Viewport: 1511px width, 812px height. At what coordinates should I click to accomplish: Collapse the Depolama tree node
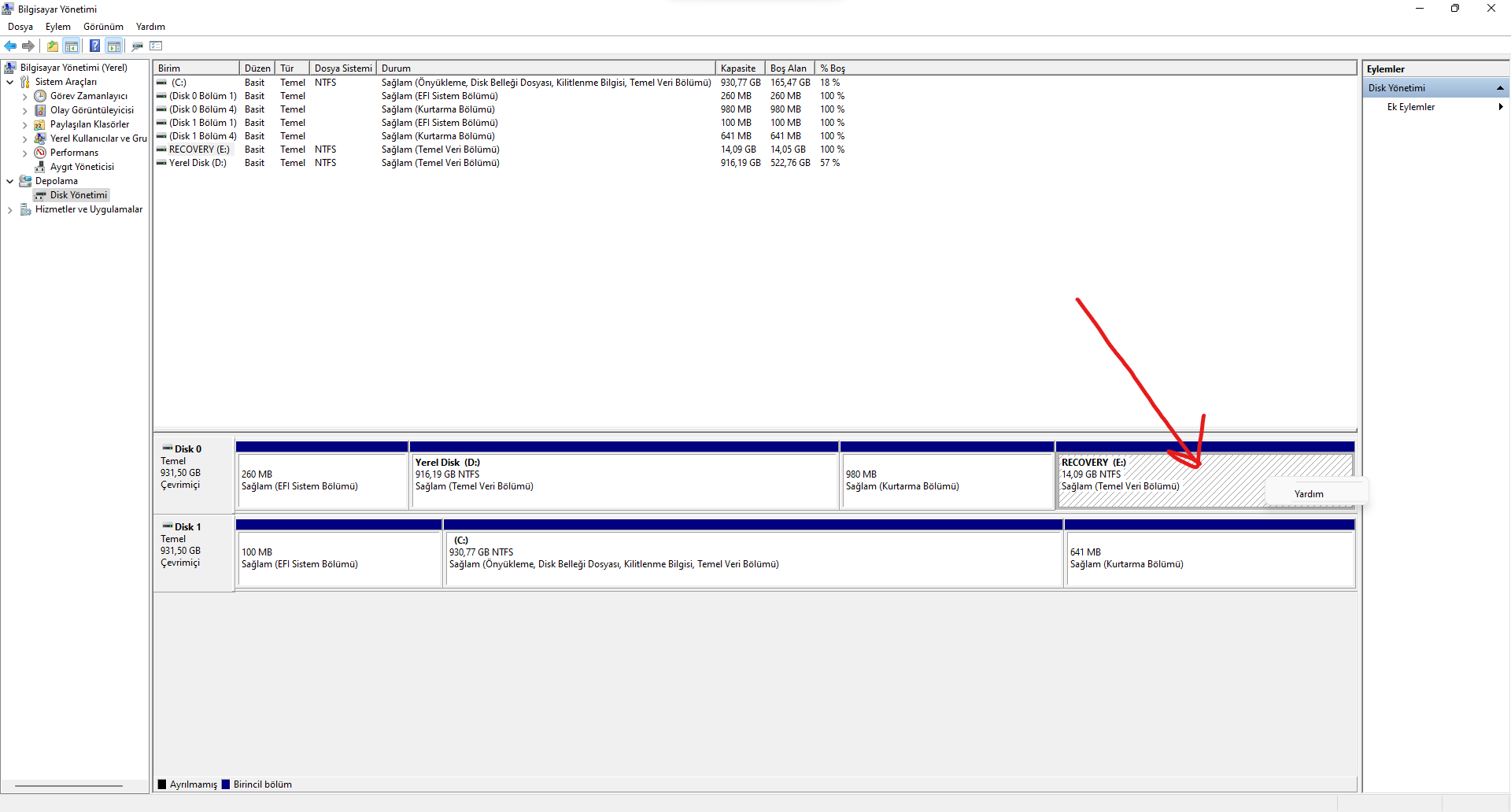point(9,181)
